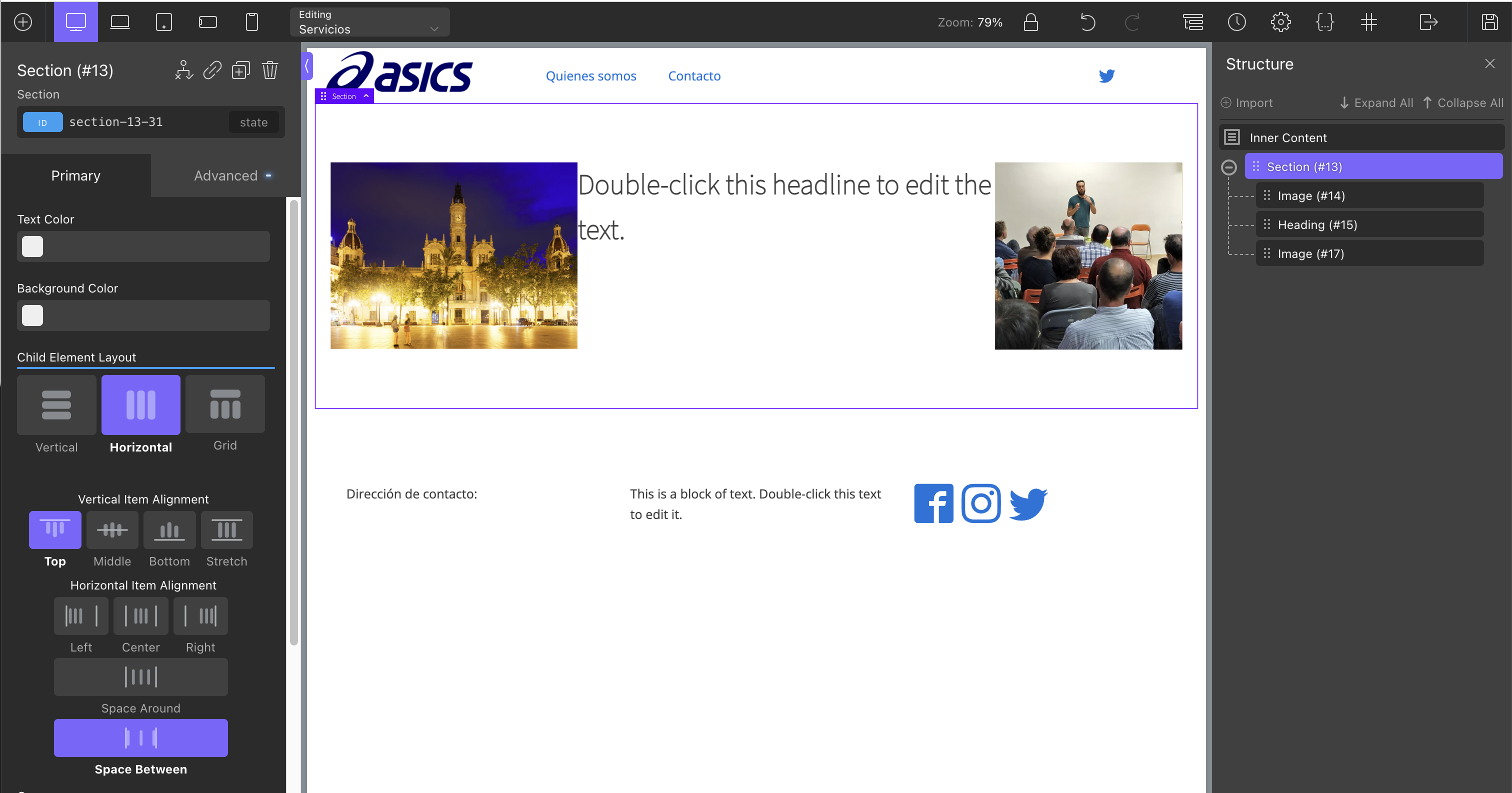This screenshot has height=793, width=1512.
Task: Click the Add element plus icon
Action: click(x=23, y=22)
